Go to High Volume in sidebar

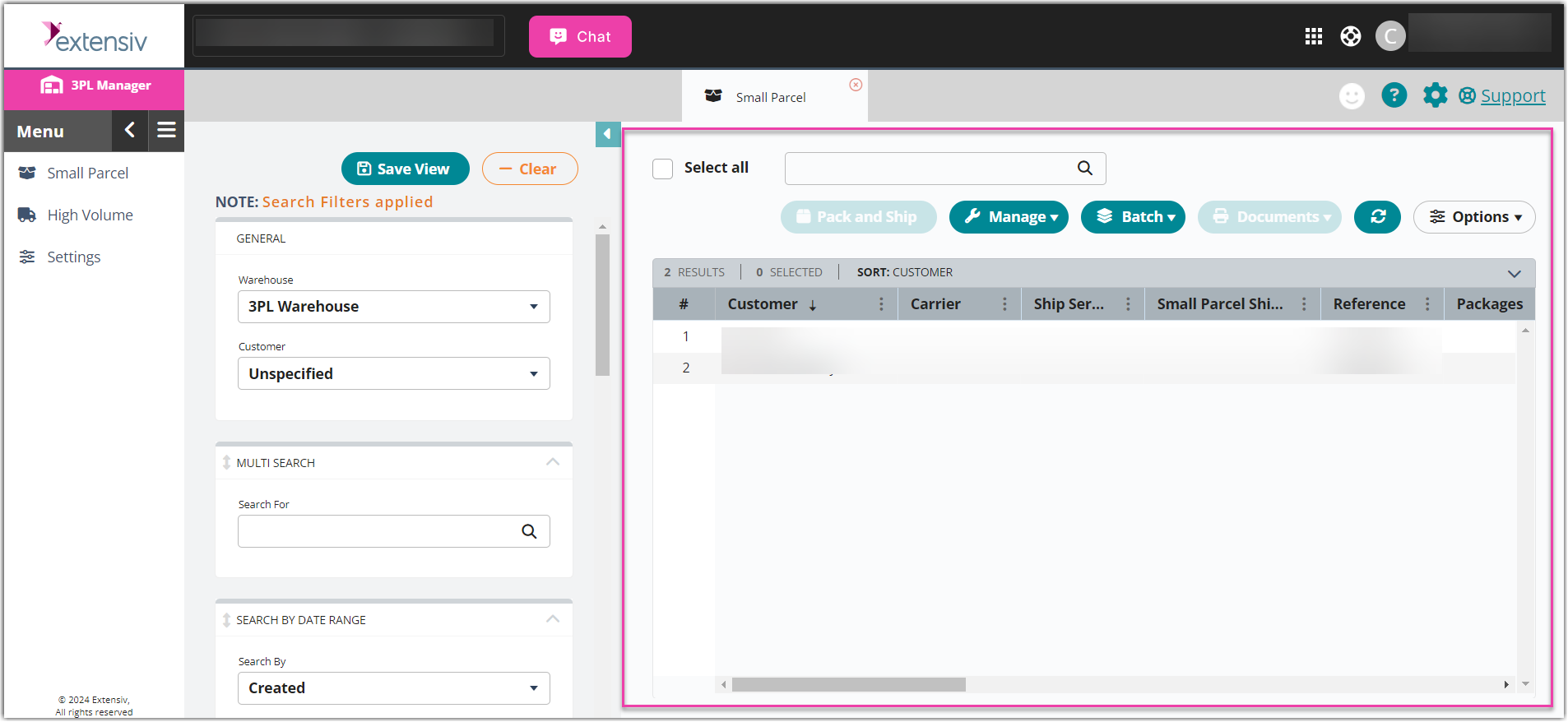(x=90, y=215)
